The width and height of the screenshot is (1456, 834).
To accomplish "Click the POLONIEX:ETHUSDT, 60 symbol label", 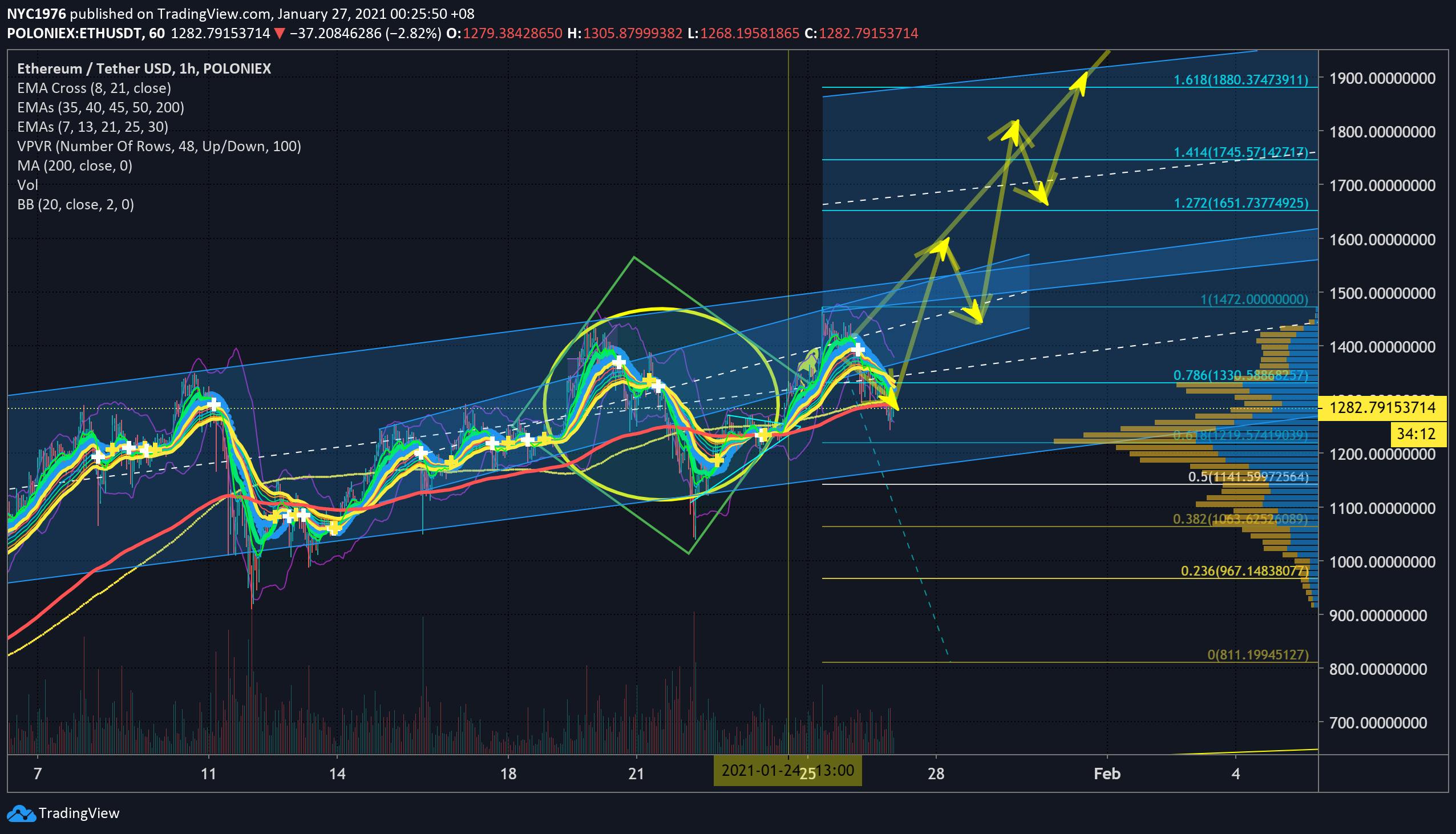I will tap(86, 33).
